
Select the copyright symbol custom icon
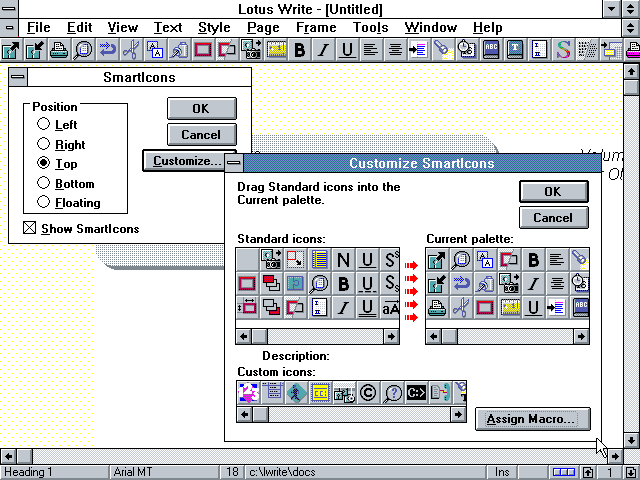[368, 393]
